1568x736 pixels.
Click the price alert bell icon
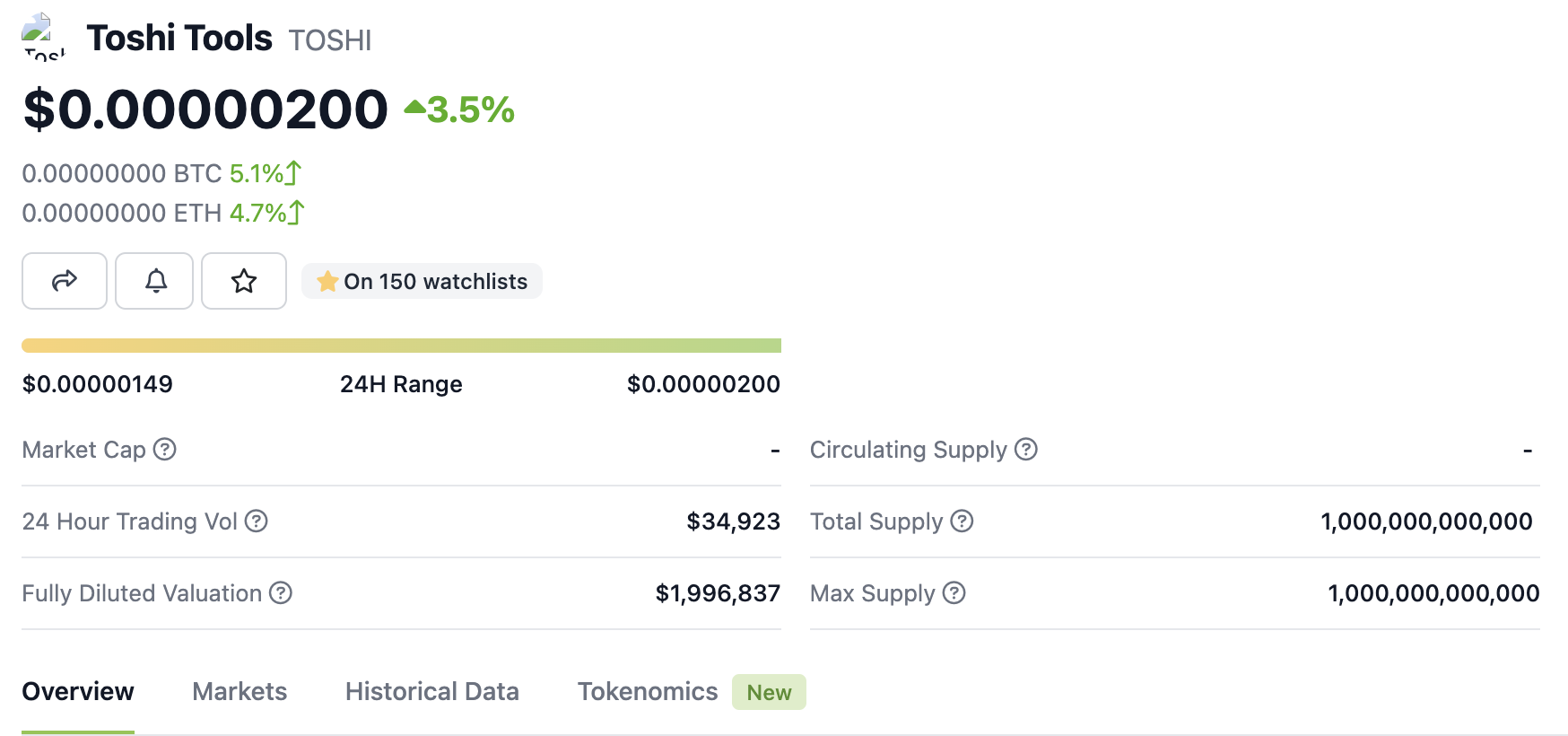tap(154, 281)
